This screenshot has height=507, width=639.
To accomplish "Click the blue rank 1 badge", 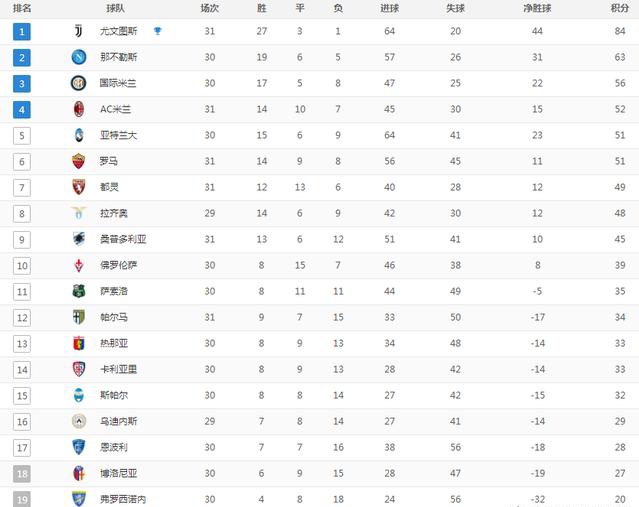I will 22,31.
